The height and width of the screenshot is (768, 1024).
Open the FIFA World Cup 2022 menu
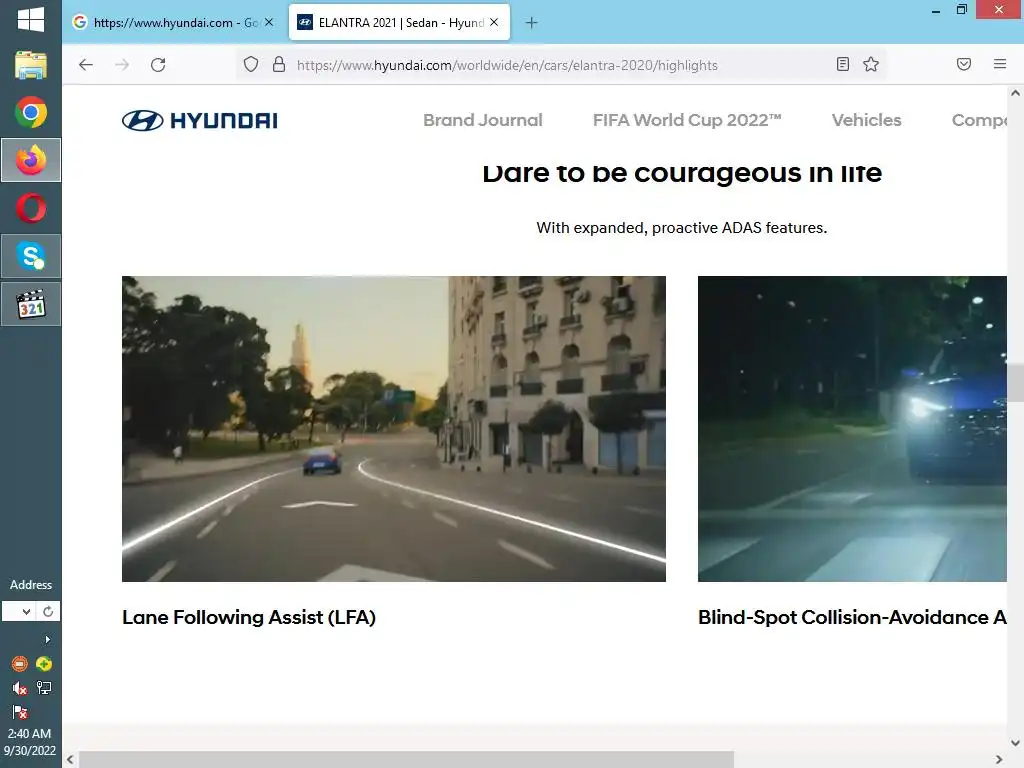click(x=687, y=120)
